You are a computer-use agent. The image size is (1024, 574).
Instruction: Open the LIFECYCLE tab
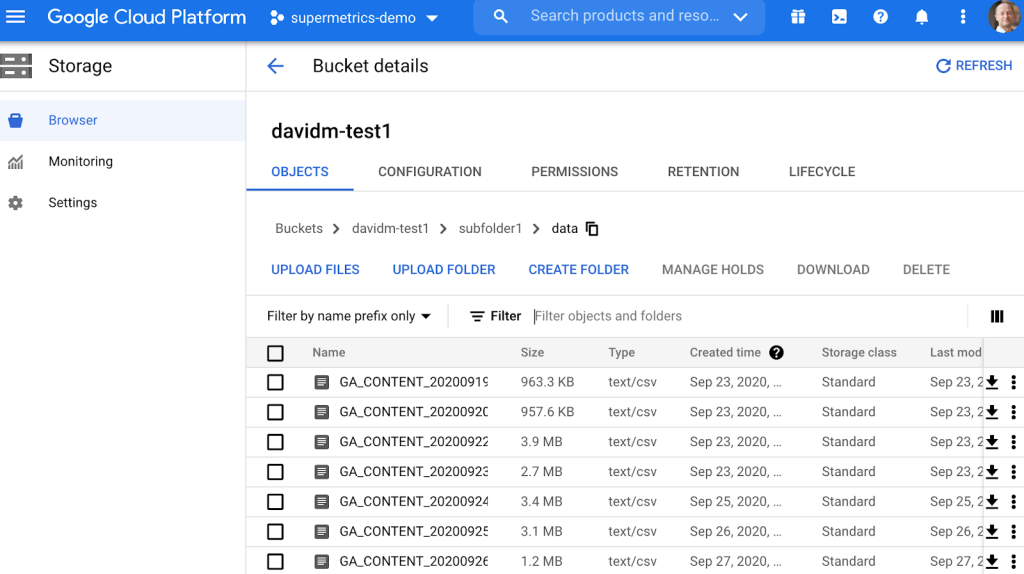pyautogui.click(x=821, y=172)
